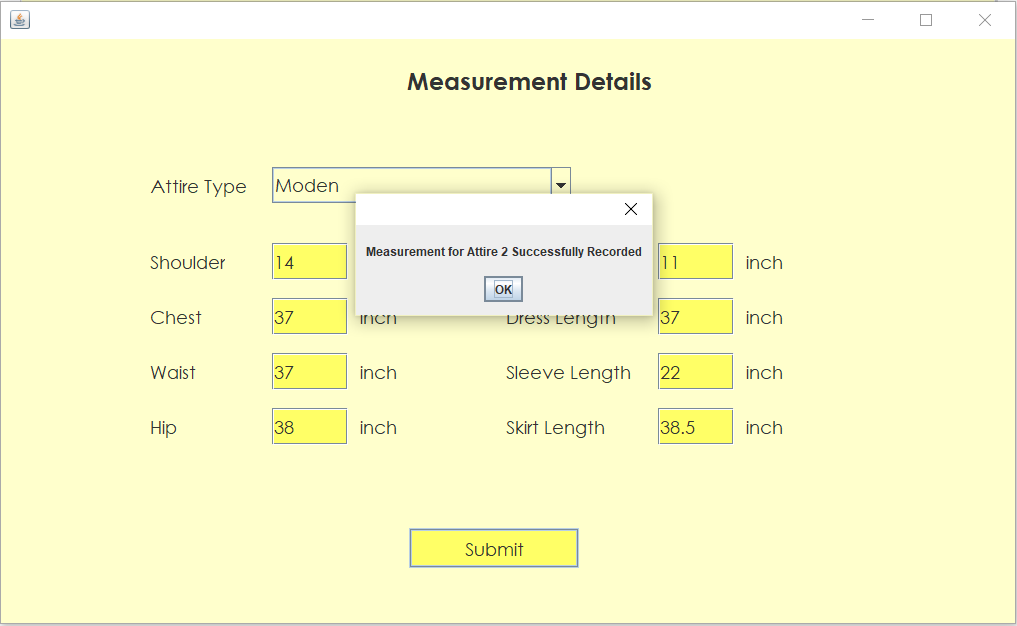Click the dropdown arrow next to Moden
Screen dimensions: 1017x626
[560, 183]
